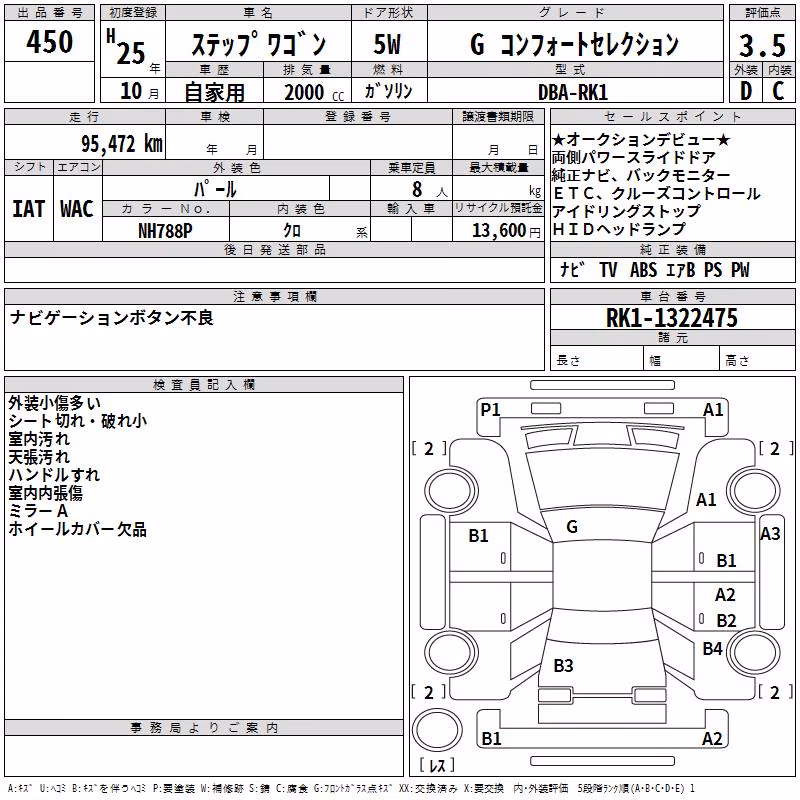Click the B3 mark on rear hatch

coord(563,665)
